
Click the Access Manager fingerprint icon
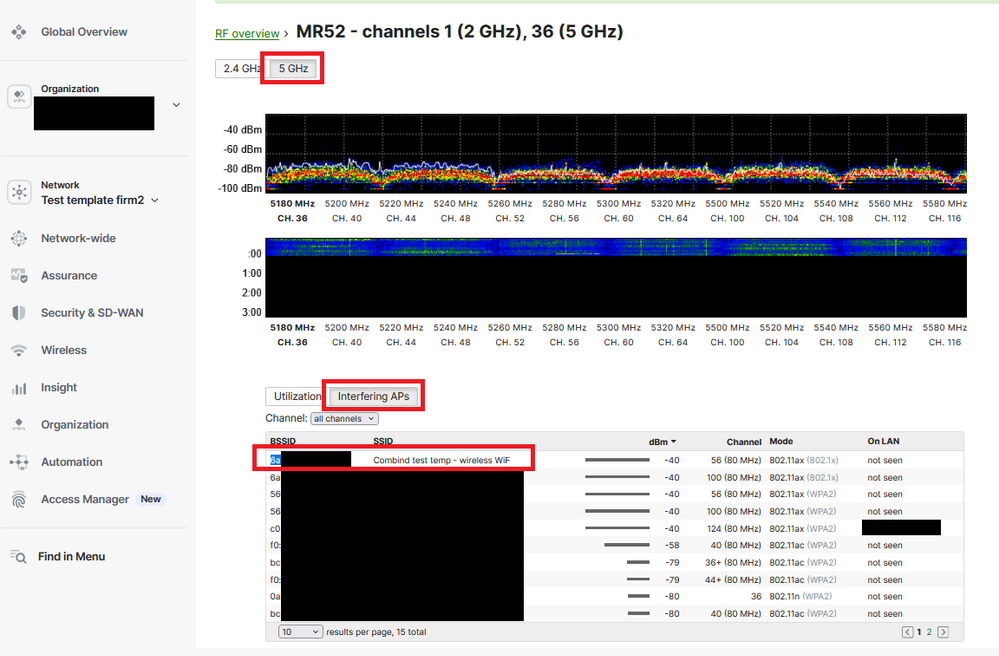[x=18, y=500]
